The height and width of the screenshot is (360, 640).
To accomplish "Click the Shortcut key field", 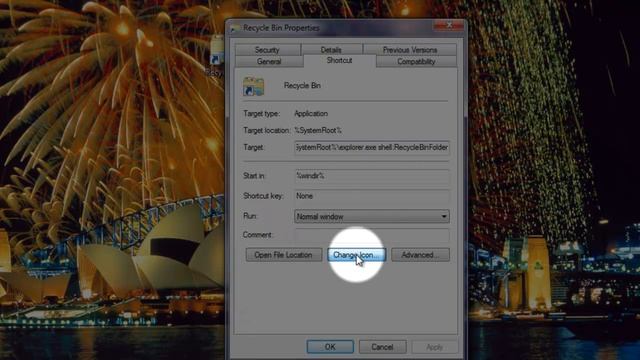I will click(x=372, y=196).
